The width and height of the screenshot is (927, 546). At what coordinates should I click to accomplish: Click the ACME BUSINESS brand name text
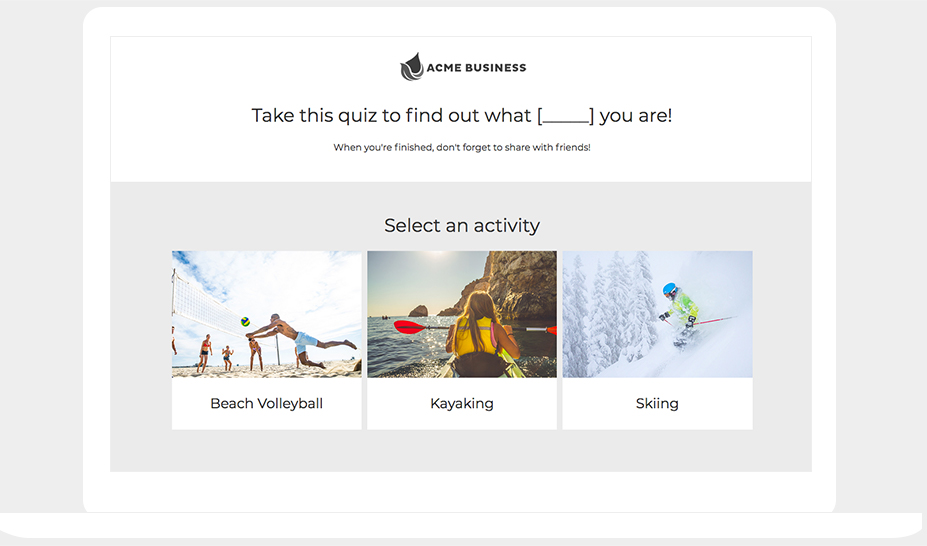pyautogui.click(x=476, y=68)
